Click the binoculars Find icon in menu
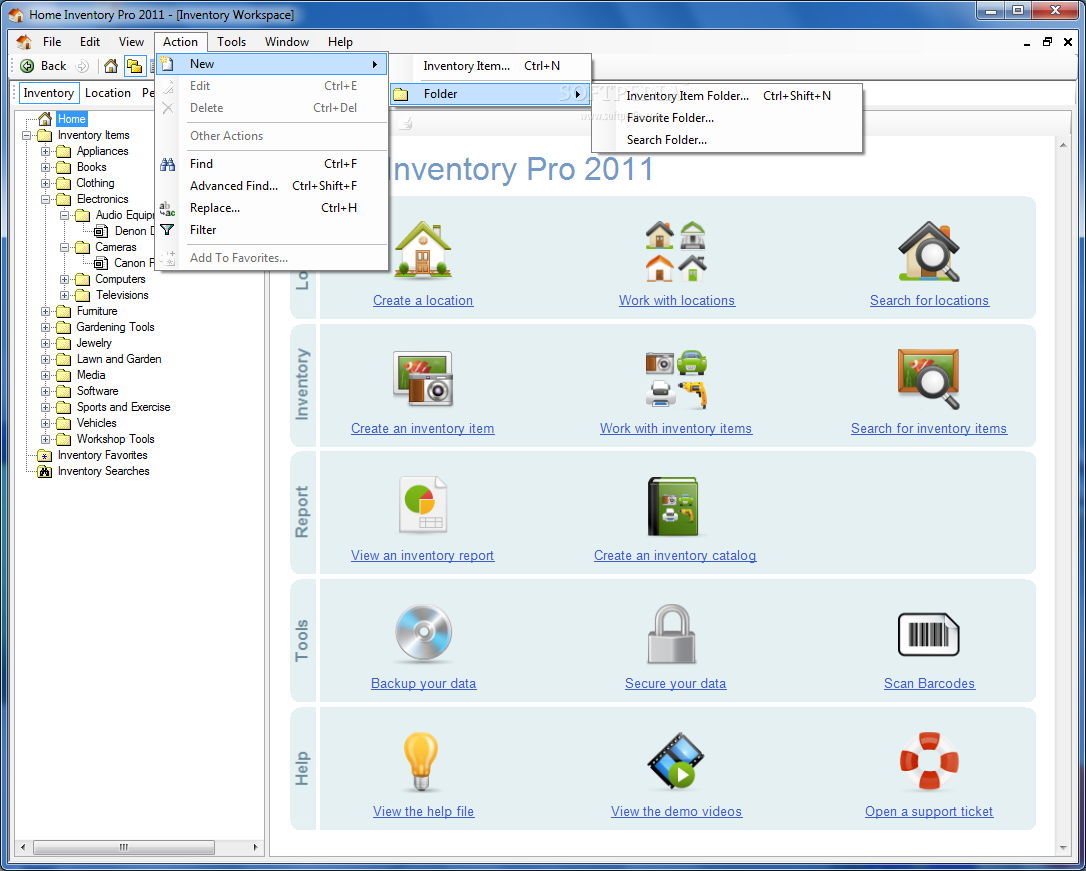1086x871 pixels. pos(168,164)
